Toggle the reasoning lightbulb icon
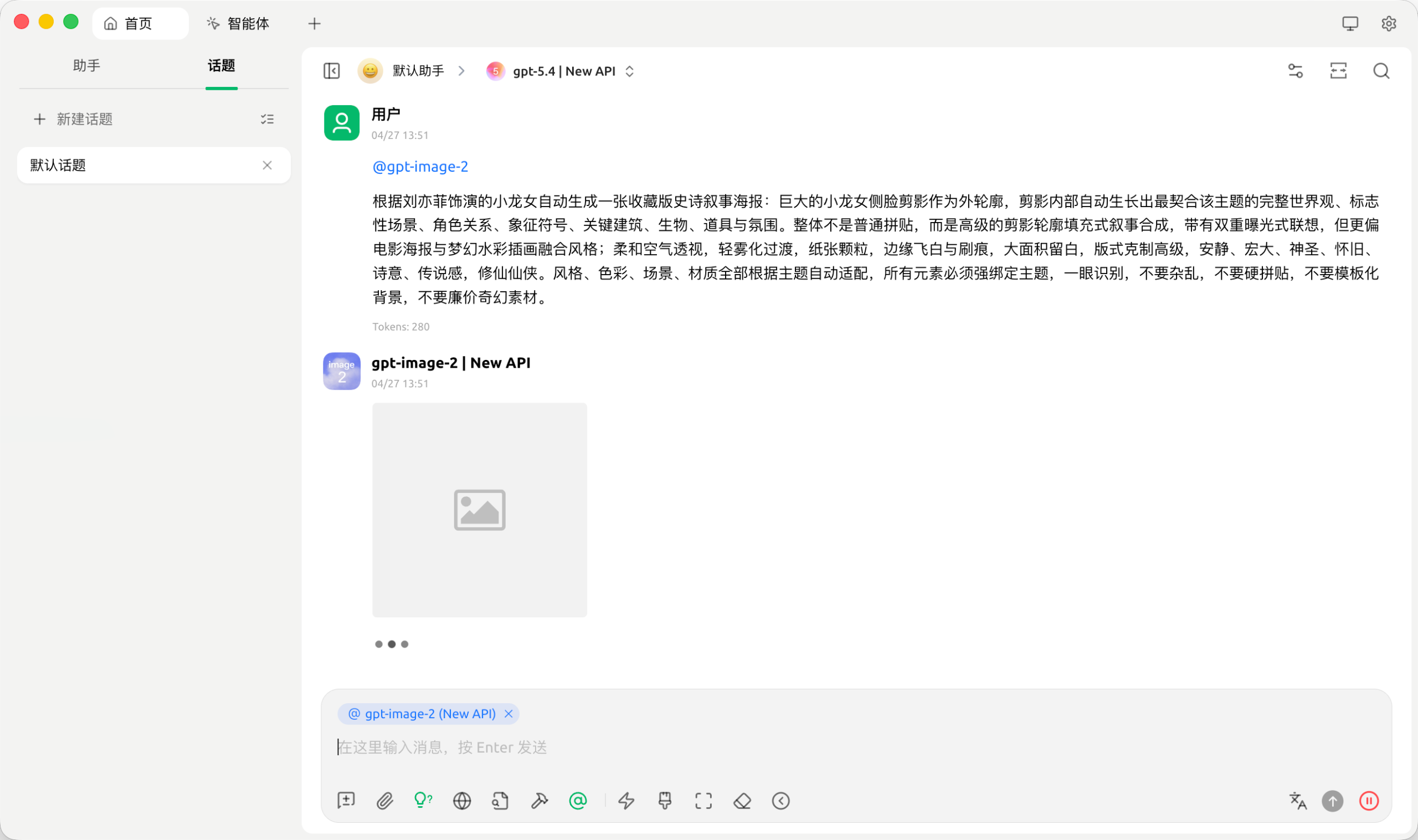Viewport: 1418px width, 840px height. click(423, 800)
